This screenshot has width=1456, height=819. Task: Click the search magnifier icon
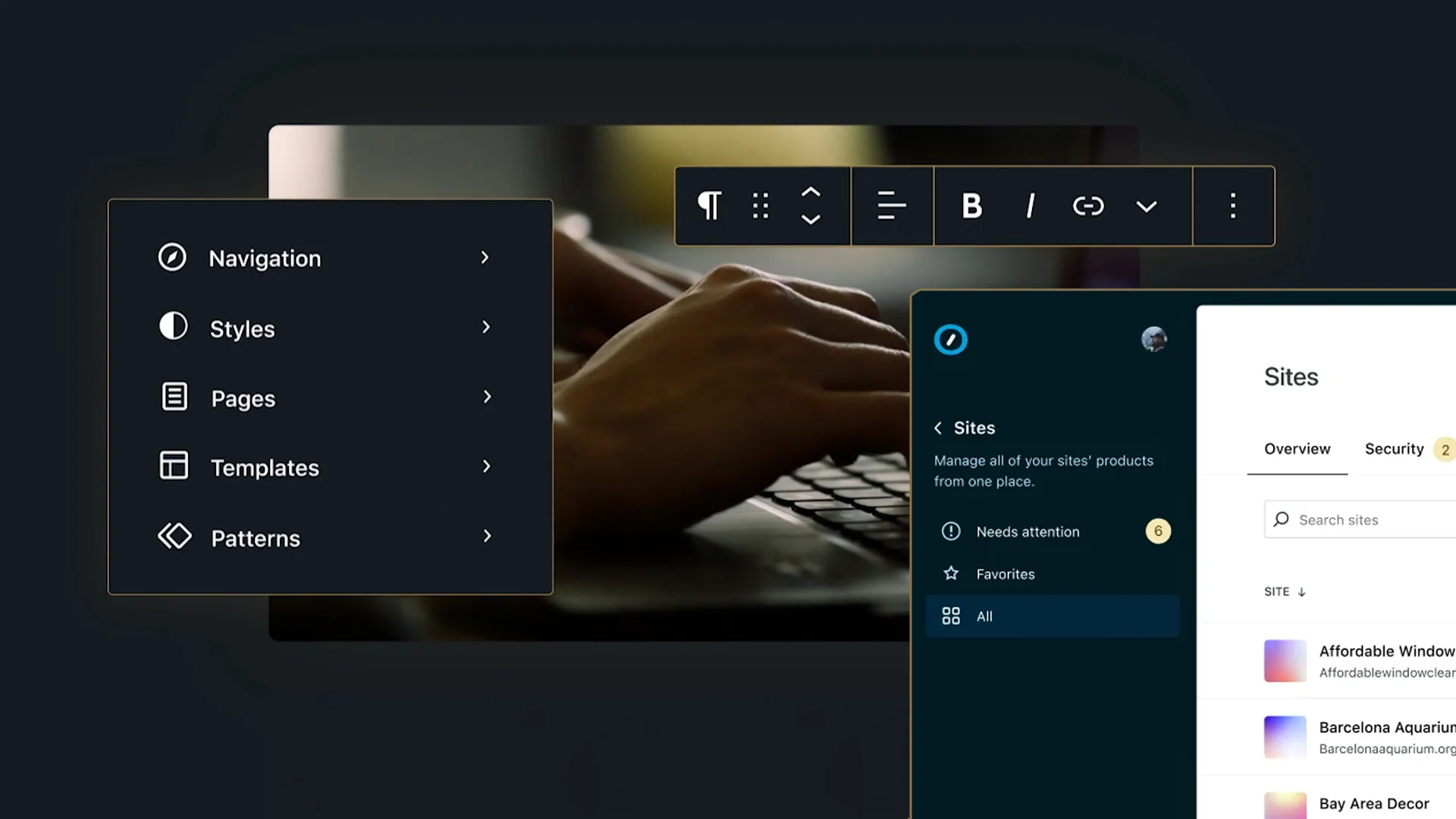tap(1281, 519)
